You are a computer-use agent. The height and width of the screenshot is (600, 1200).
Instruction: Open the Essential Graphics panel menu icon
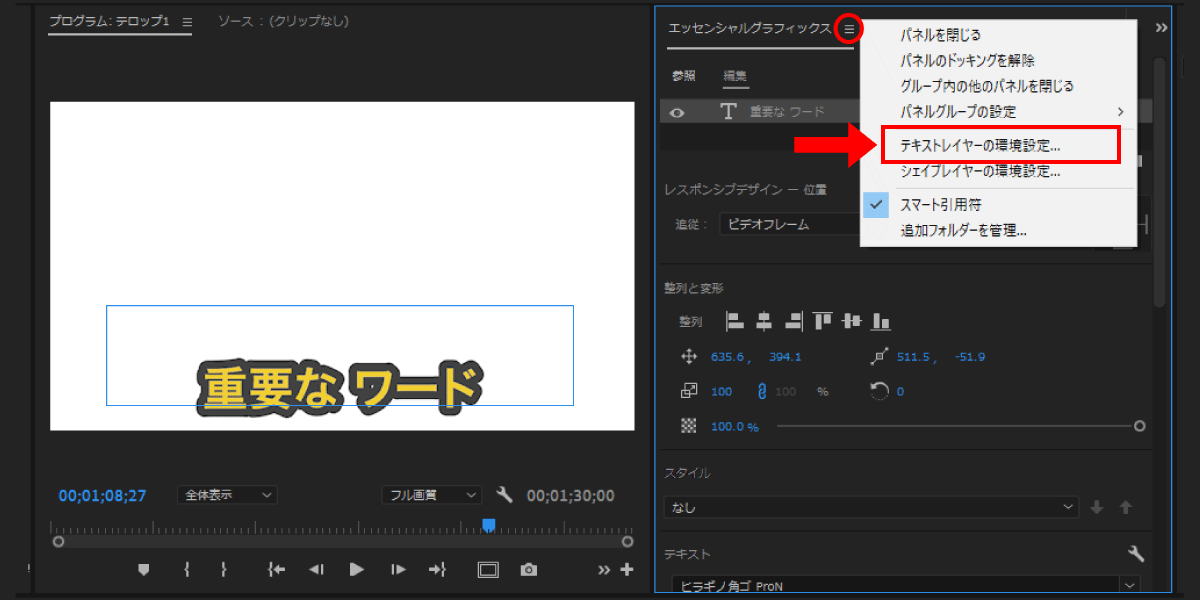(849, 29)
